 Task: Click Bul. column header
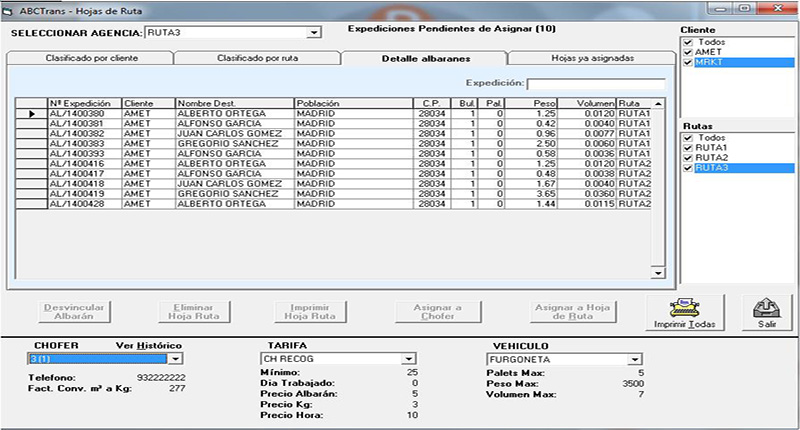(x=465, y=104)
